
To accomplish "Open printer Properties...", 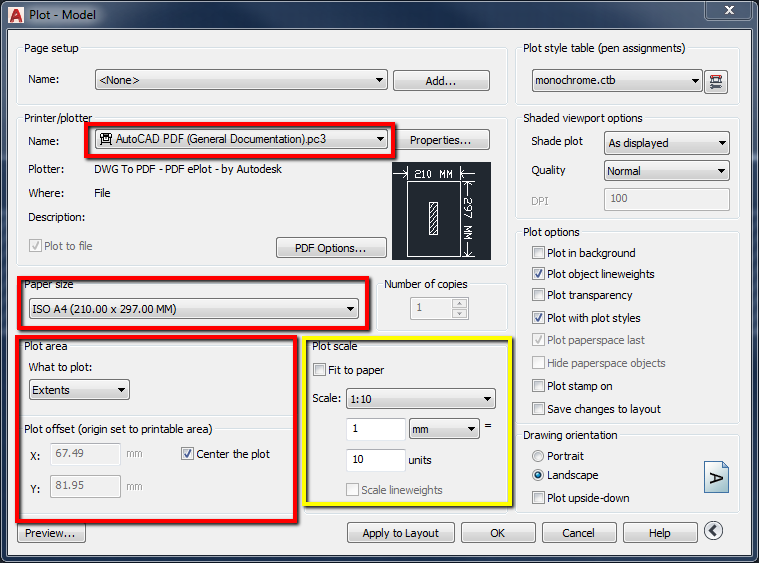I will [440, 140].
